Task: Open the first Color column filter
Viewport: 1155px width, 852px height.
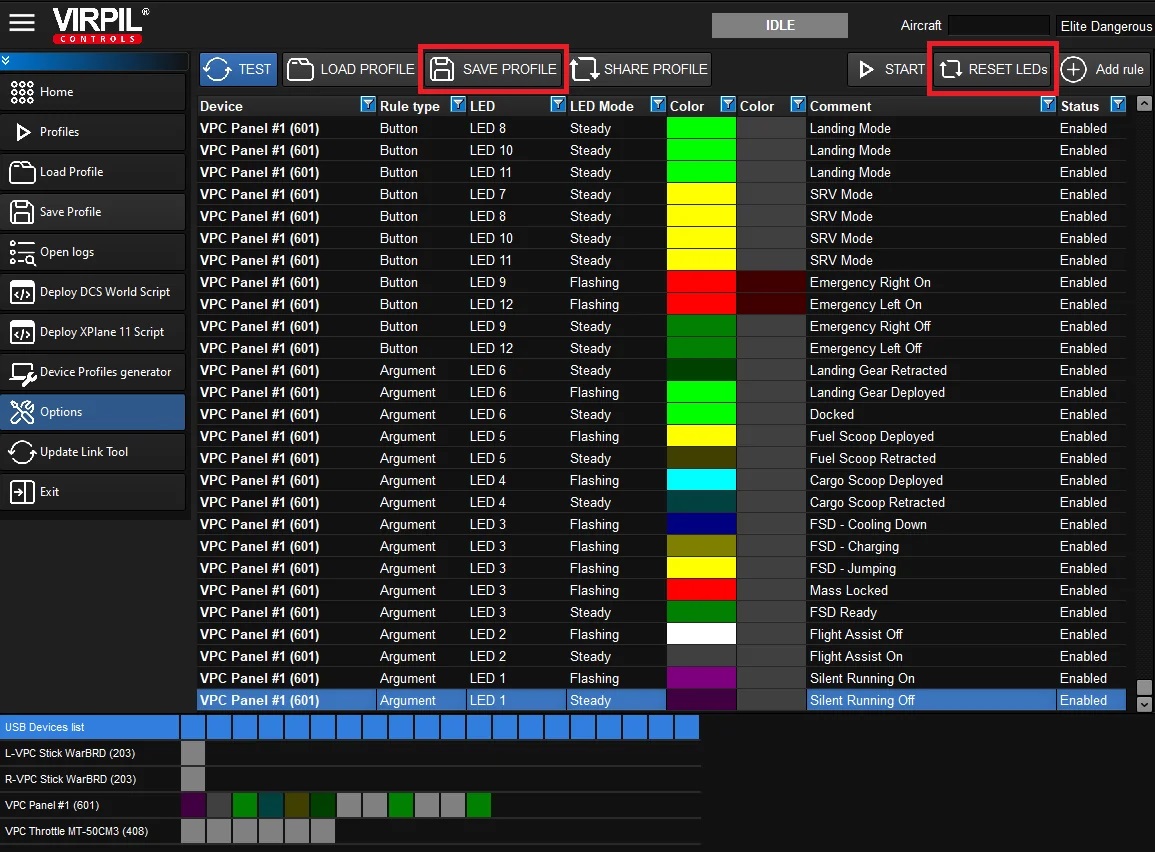Action: [x=727, y=105]
